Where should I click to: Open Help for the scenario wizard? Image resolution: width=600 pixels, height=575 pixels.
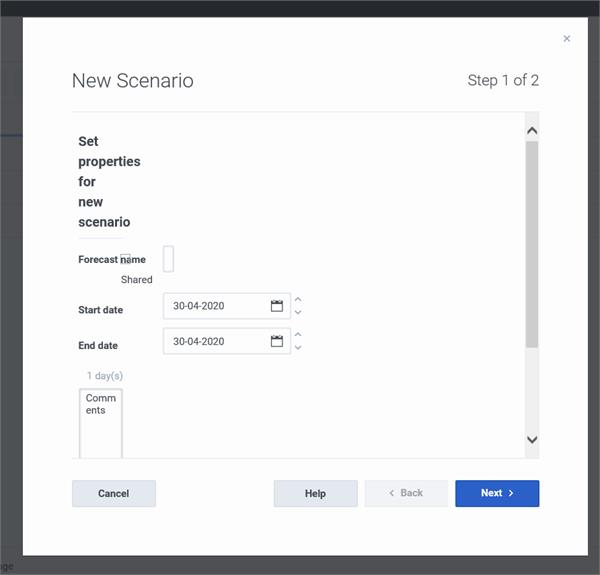click(x=315, y=494)
